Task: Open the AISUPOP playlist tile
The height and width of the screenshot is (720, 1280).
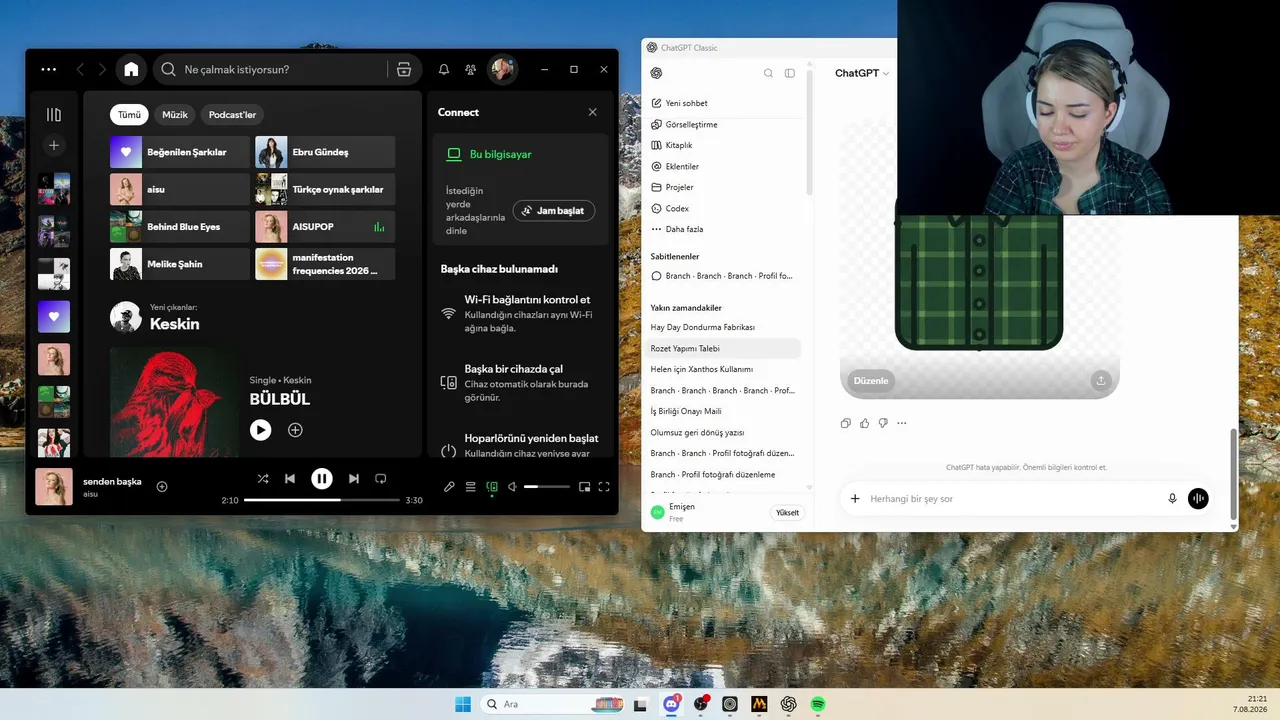Action: [325, 227]
